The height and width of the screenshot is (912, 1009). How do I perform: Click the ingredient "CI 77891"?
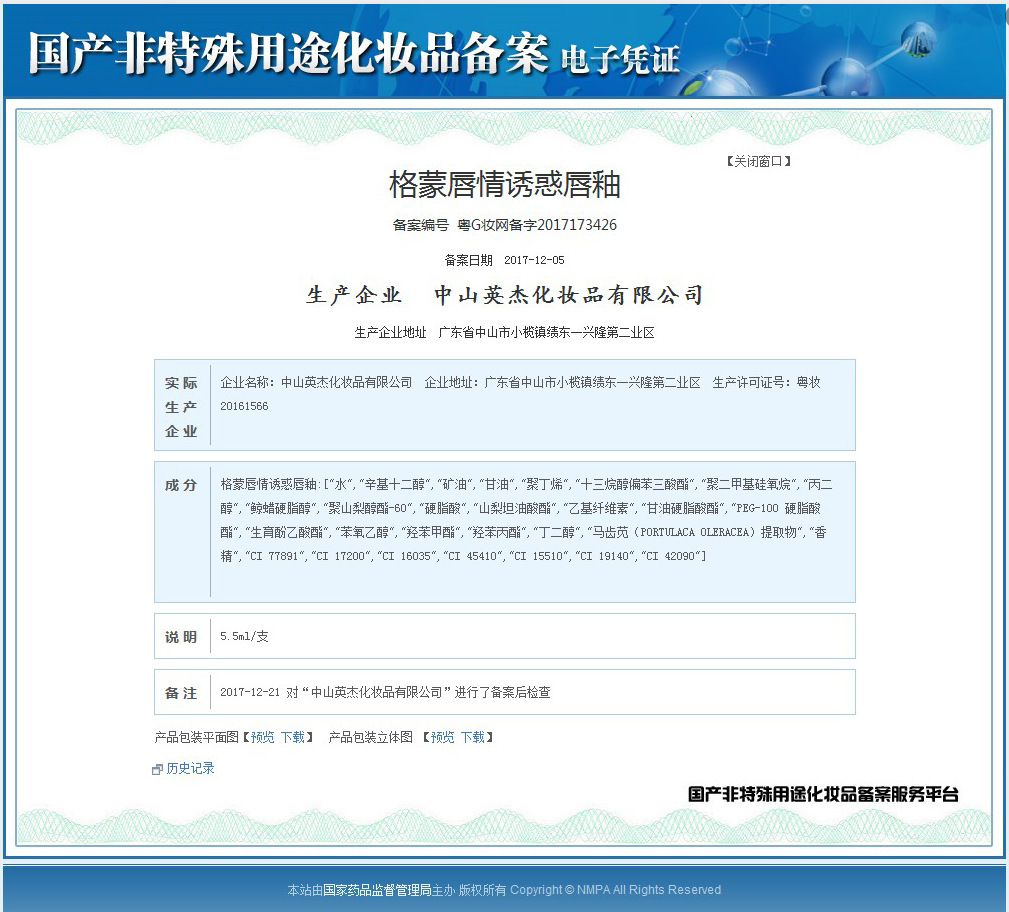click(x=275, y=556)
